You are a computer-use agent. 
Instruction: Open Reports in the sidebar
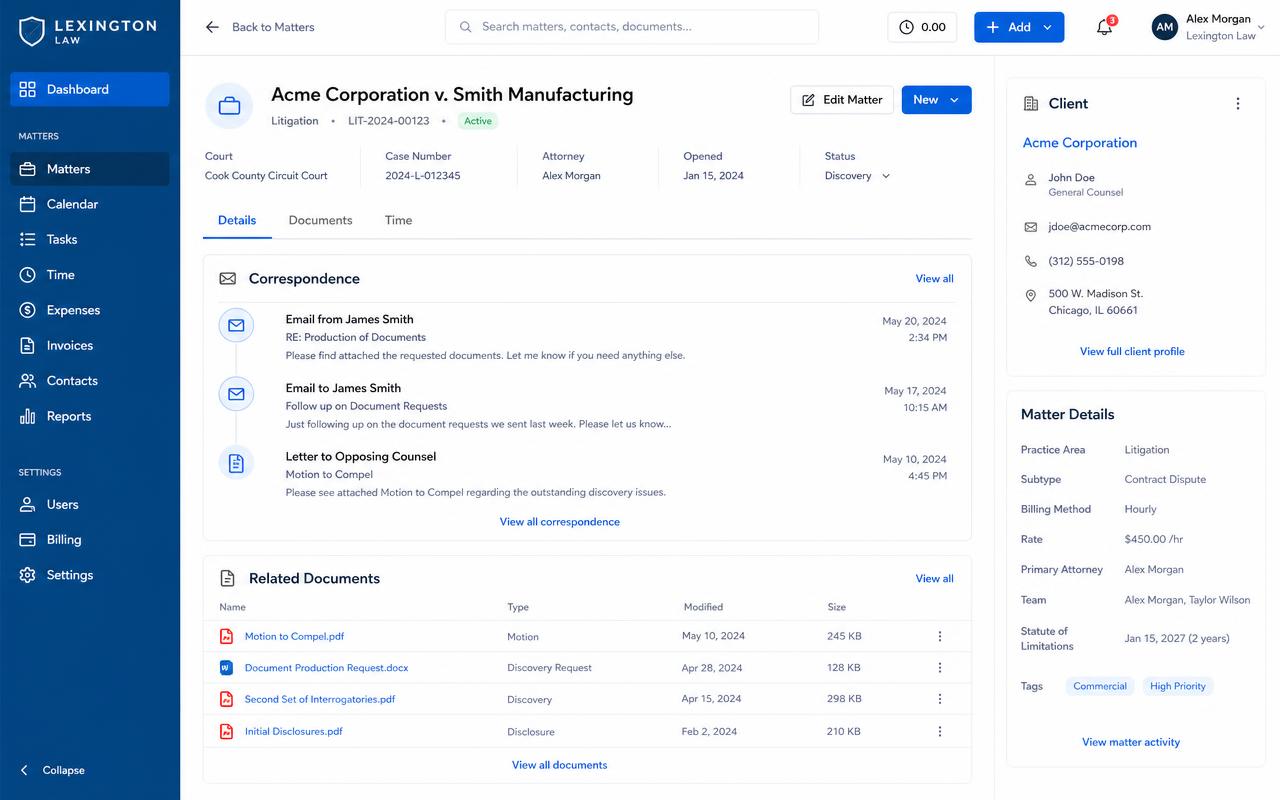pos(90,416)
